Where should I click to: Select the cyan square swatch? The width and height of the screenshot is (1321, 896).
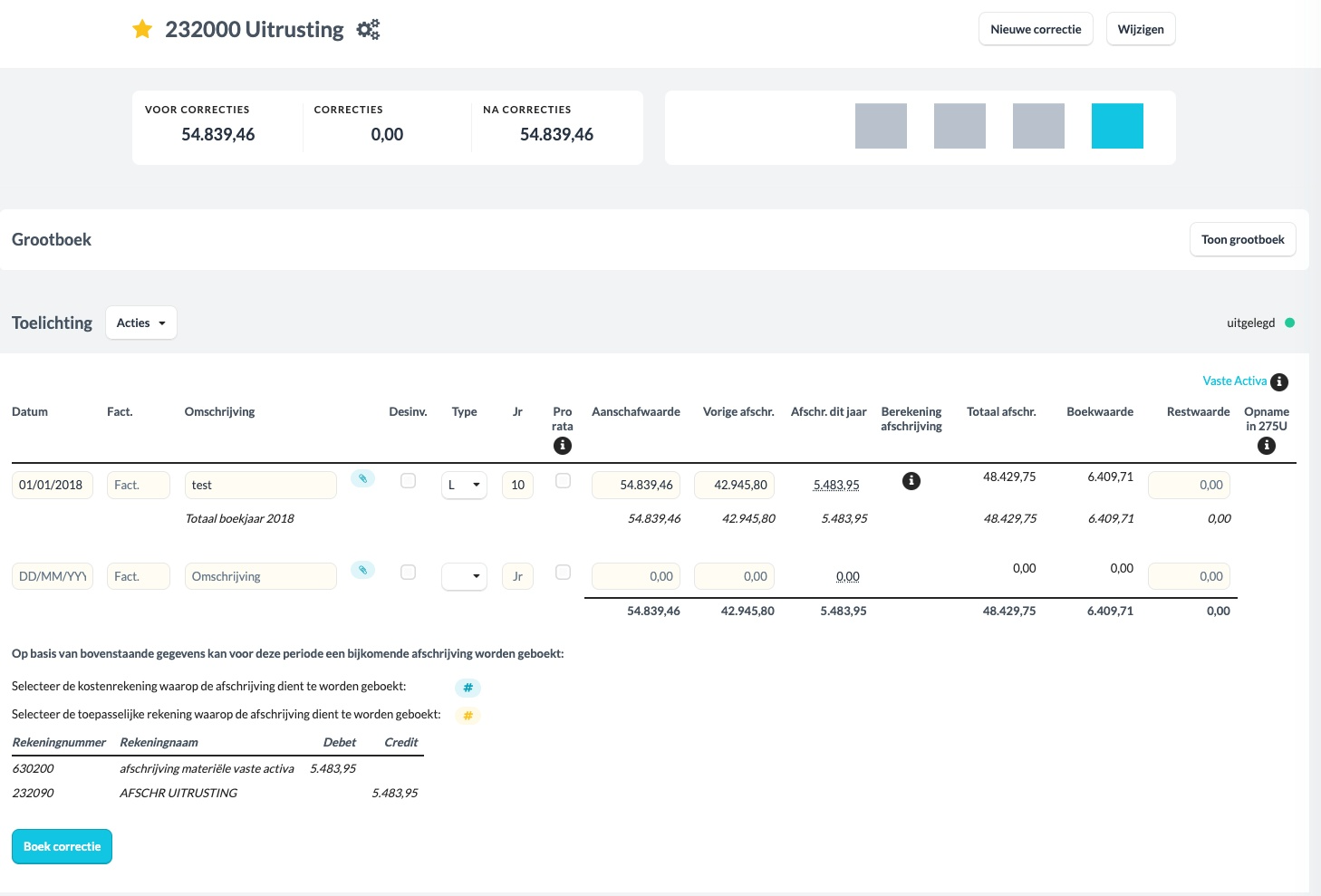pyautogui.click(x=1117, y=126)
